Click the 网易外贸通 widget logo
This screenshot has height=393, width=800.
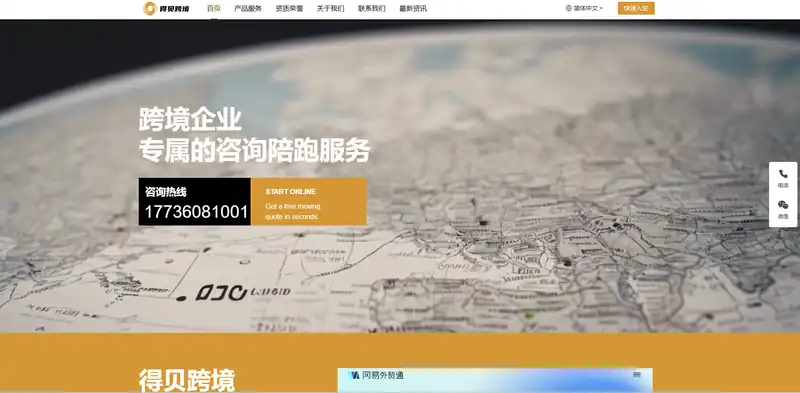coord(354,375)
